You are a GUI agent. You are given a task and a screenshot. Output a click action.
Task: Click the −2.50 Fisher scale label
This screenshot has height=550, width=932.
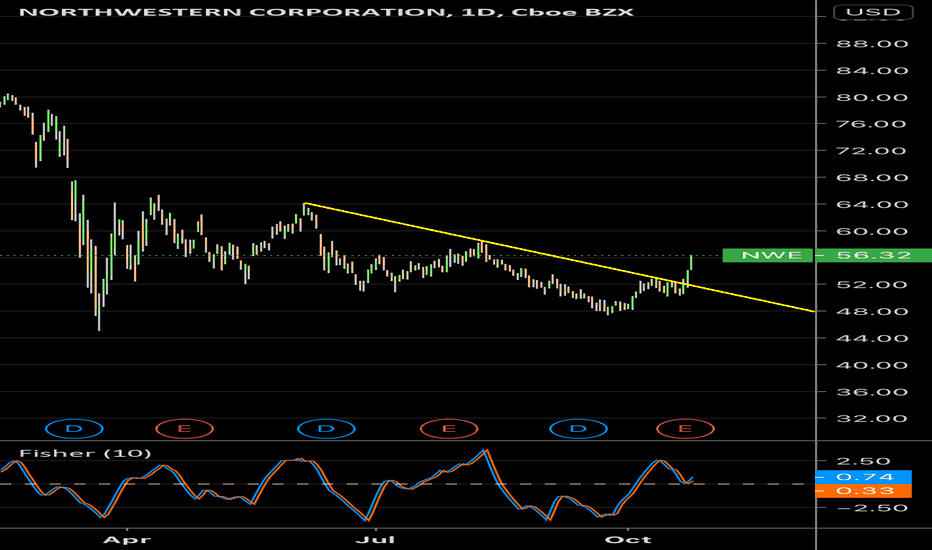(x=872, y=508)
